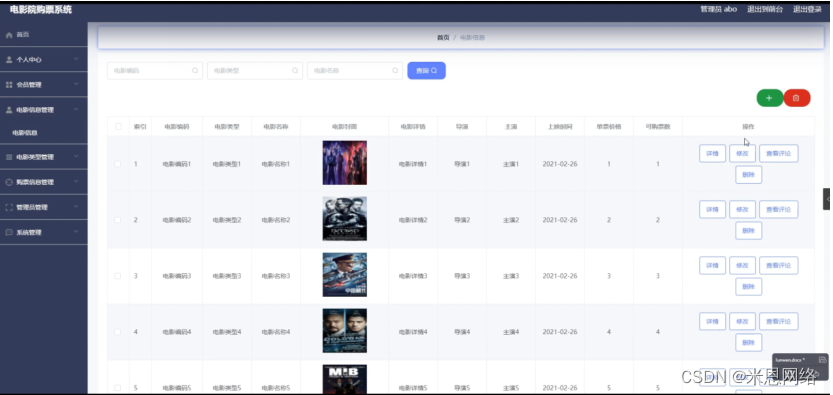Click 修改 for row 电影编码2
Image resolution: width=833 pixels, height=395 pixels.
coord(742,210)
